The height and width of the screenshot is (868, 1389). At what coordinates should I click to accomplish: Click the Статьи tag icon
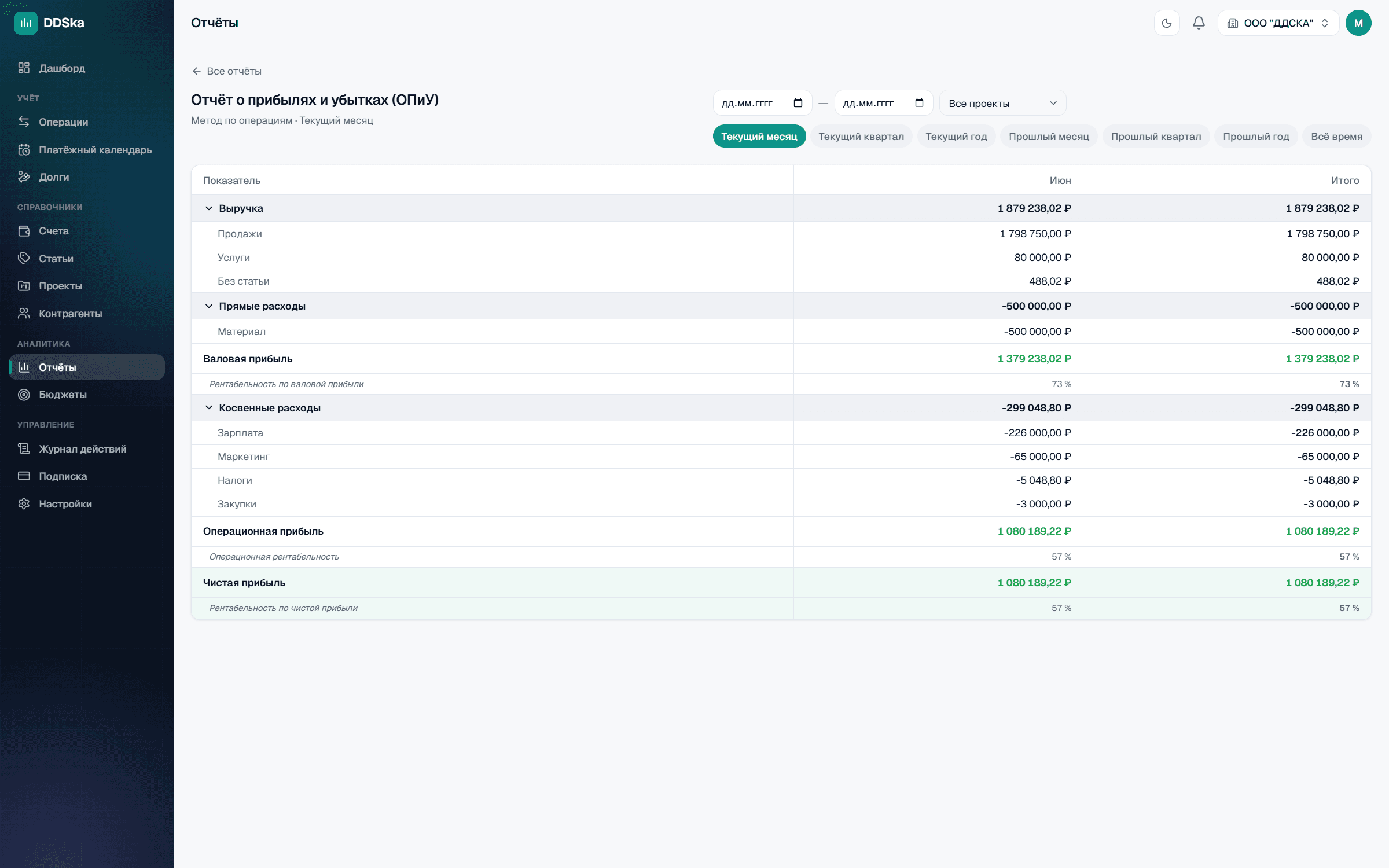(x=24, y=259)
